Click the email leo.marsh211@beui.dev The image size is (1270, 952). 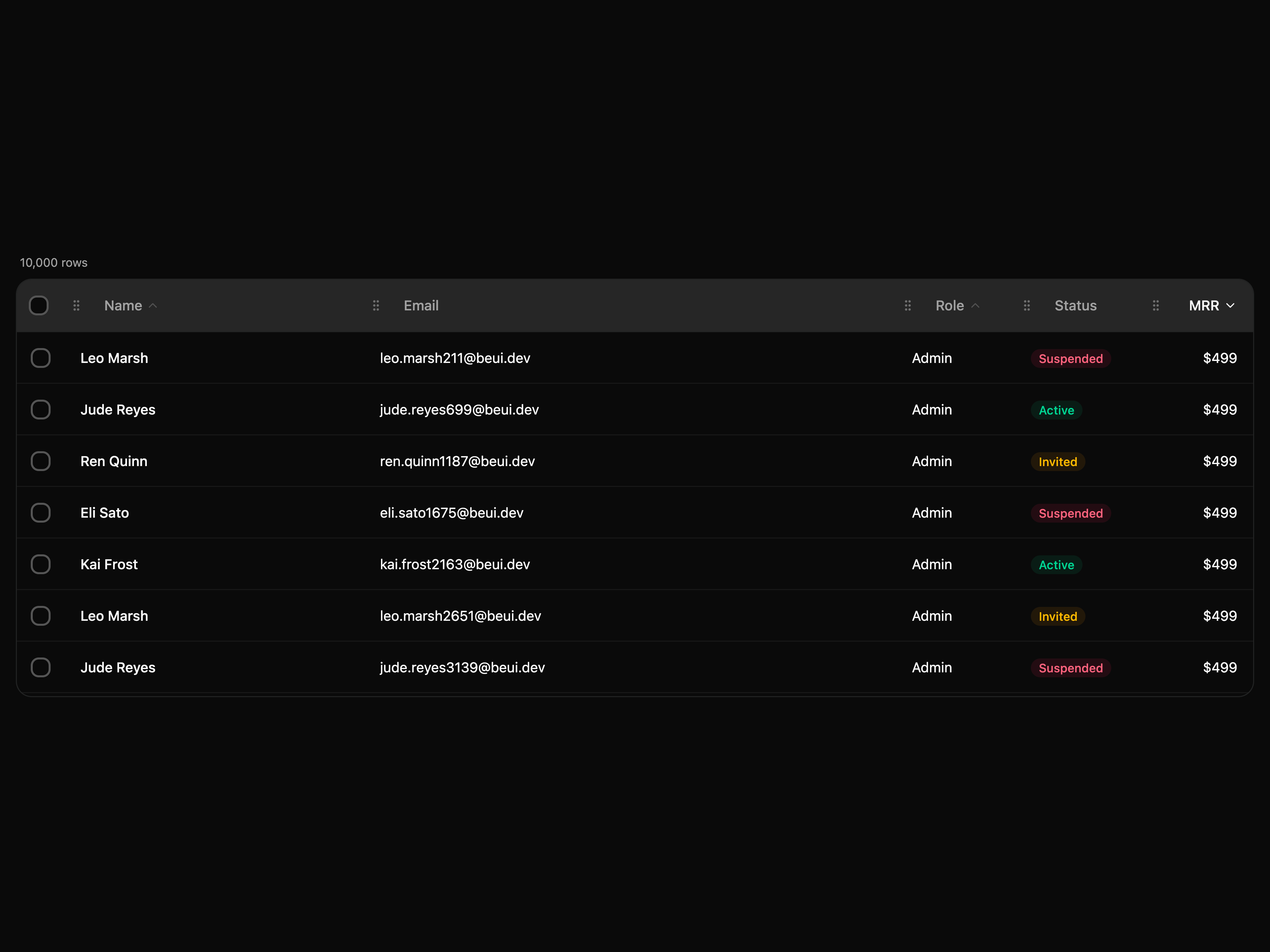point(455,359)
